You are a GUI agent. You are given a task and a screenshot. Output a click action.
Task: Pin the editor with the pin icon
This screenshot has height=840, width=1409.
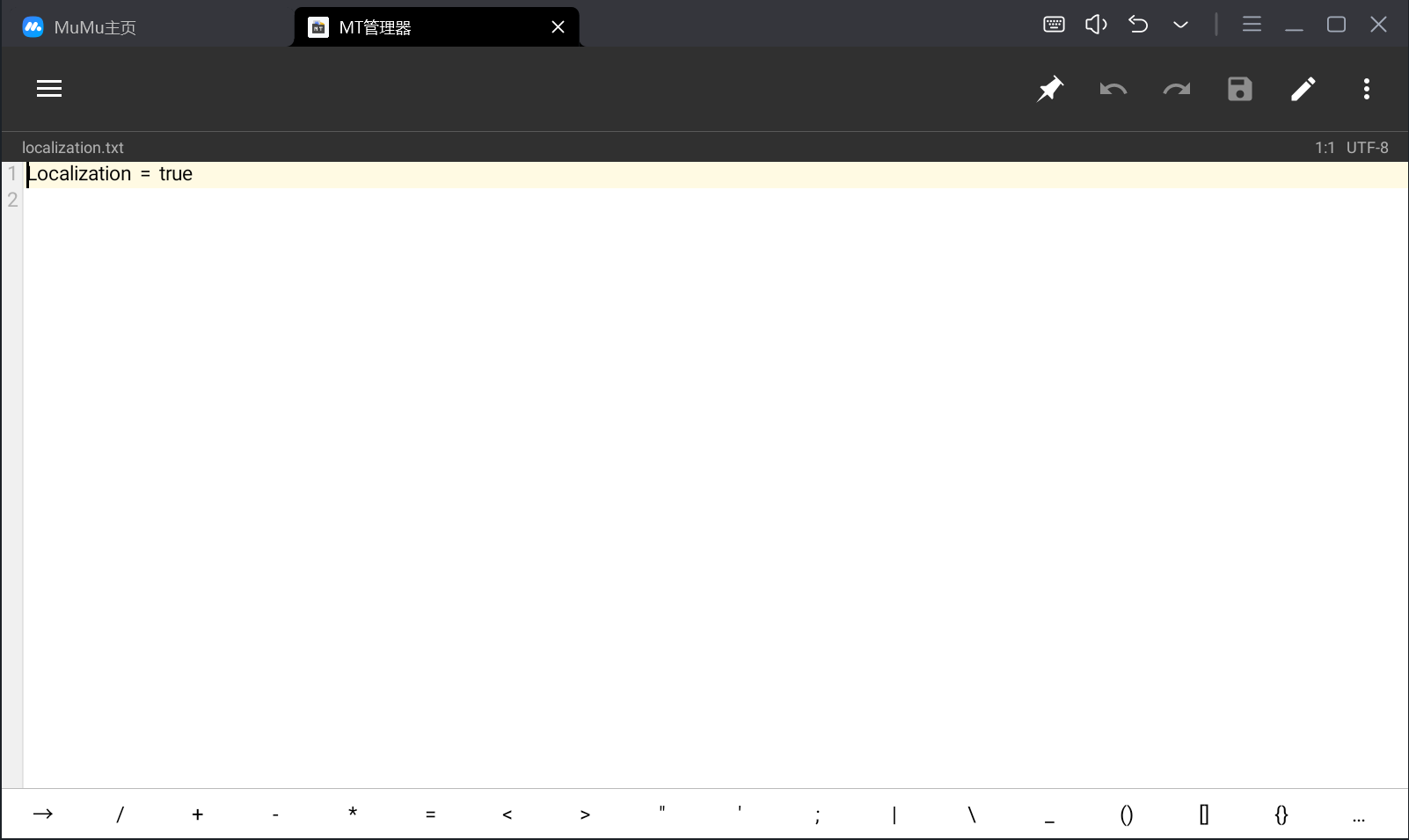(1050, 89)
